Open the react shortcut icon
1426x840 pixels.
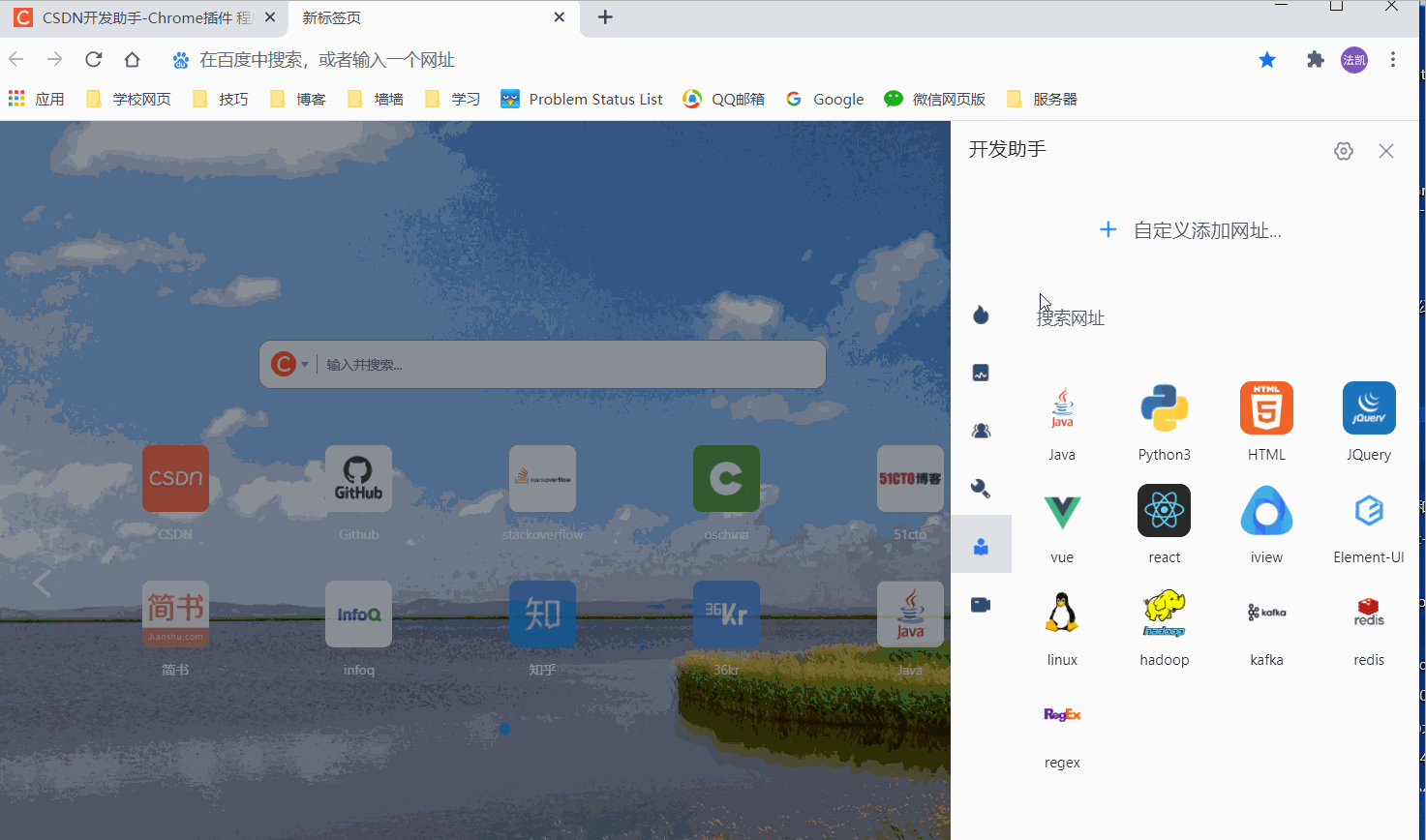click(1165, 511)
